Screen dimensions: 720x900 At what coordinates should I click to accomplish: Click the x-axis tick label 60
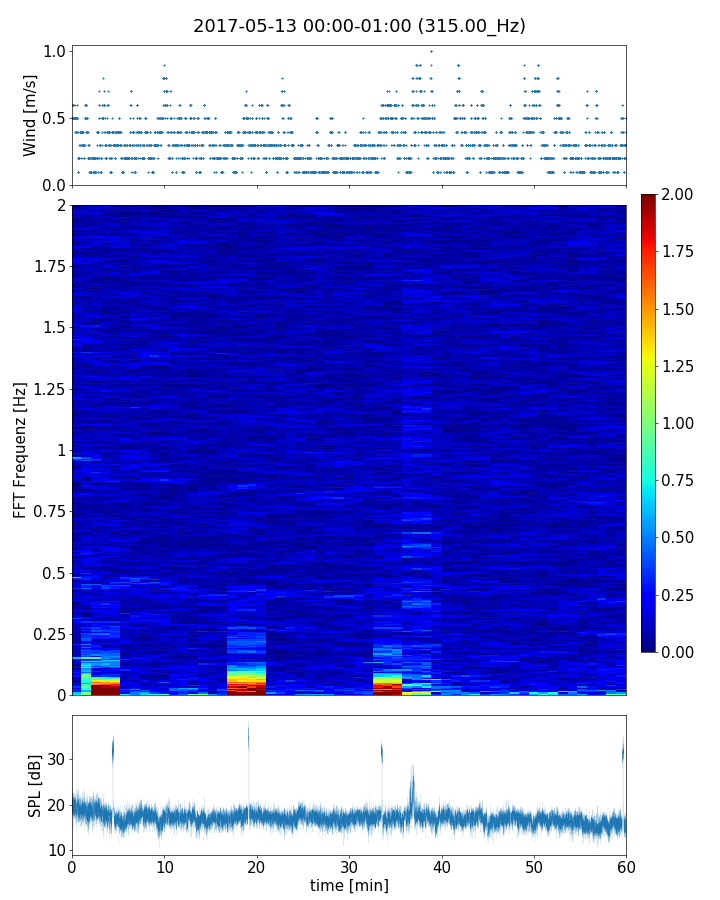tap(626, 866)
